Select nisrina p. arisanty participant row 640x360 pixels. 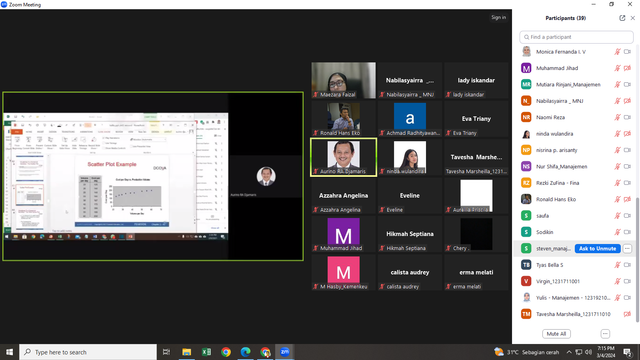tap(576, 150)
